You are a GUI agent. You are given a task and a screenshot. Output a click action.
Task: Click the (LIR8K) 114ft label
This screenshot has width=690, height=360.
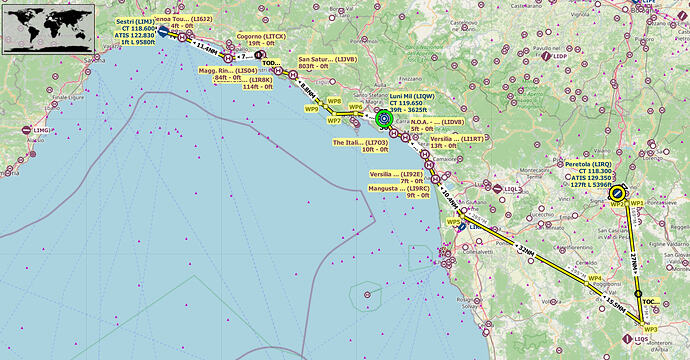[257, 84]
